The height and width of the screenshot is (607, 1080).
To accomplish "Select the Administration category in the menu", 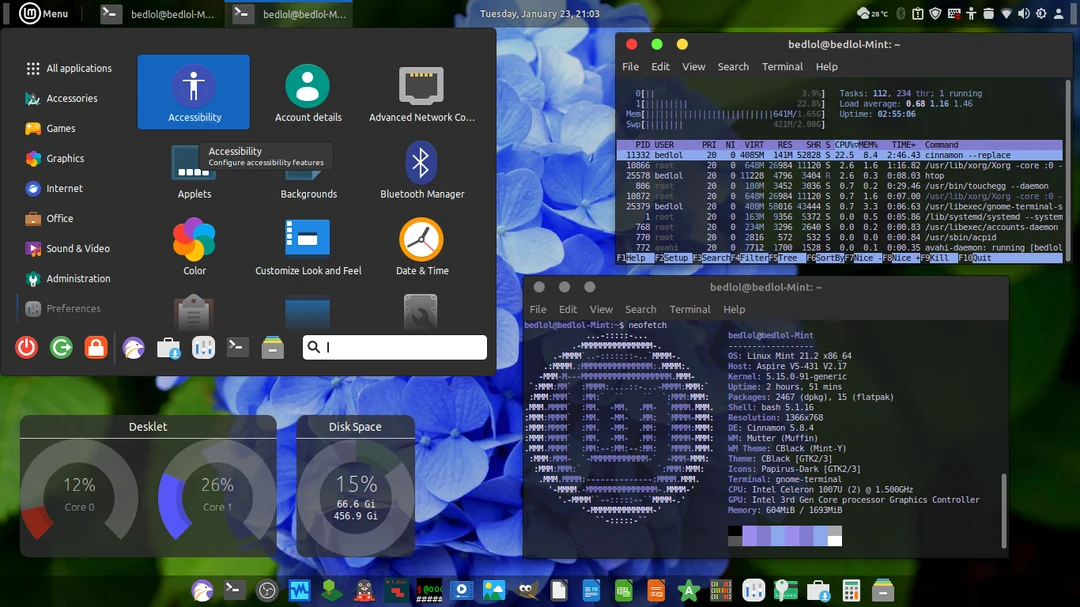I will (x=77, y=278).
